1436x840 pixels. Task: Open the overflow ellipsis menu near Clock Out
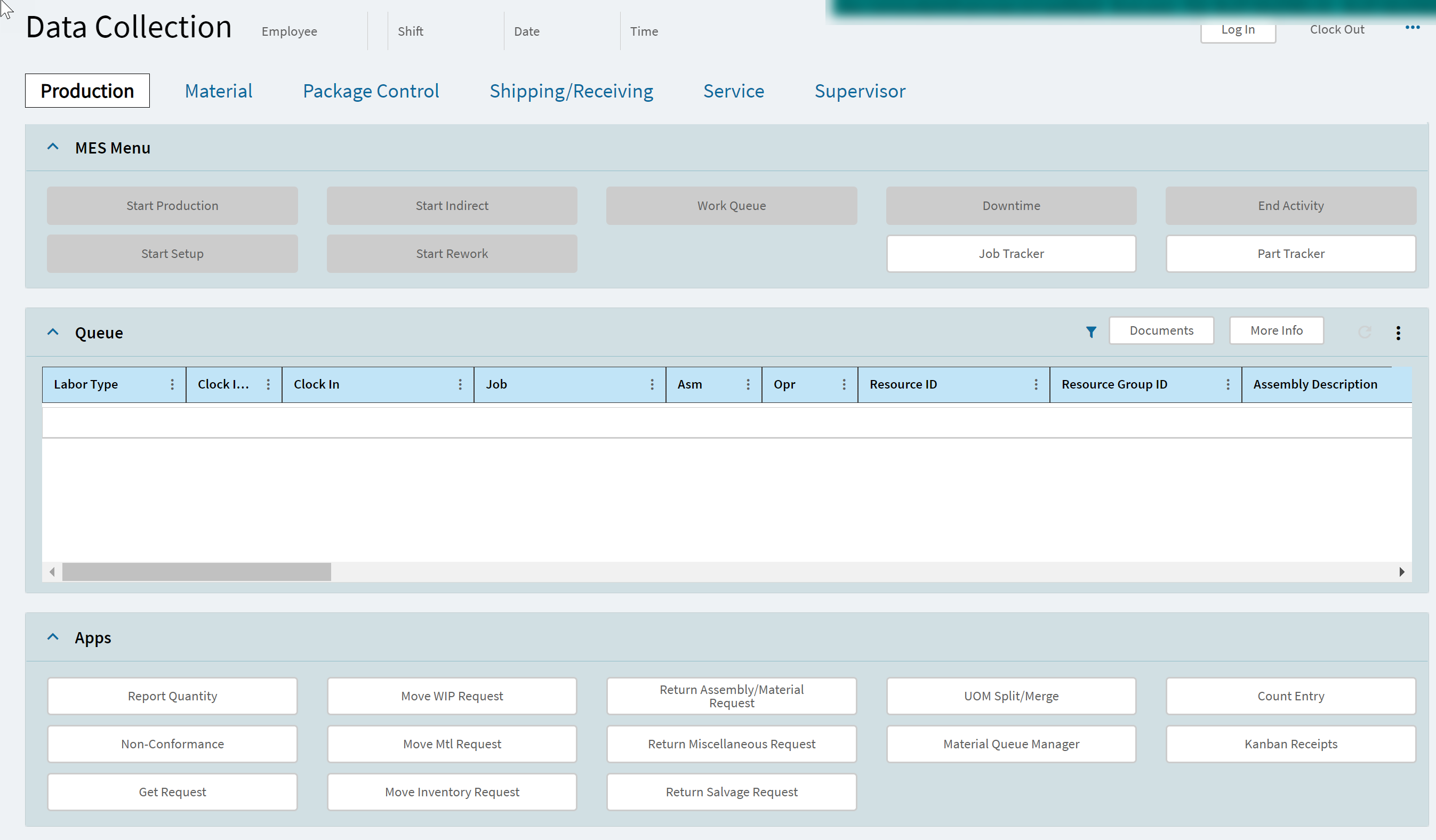pos(1413,27)
